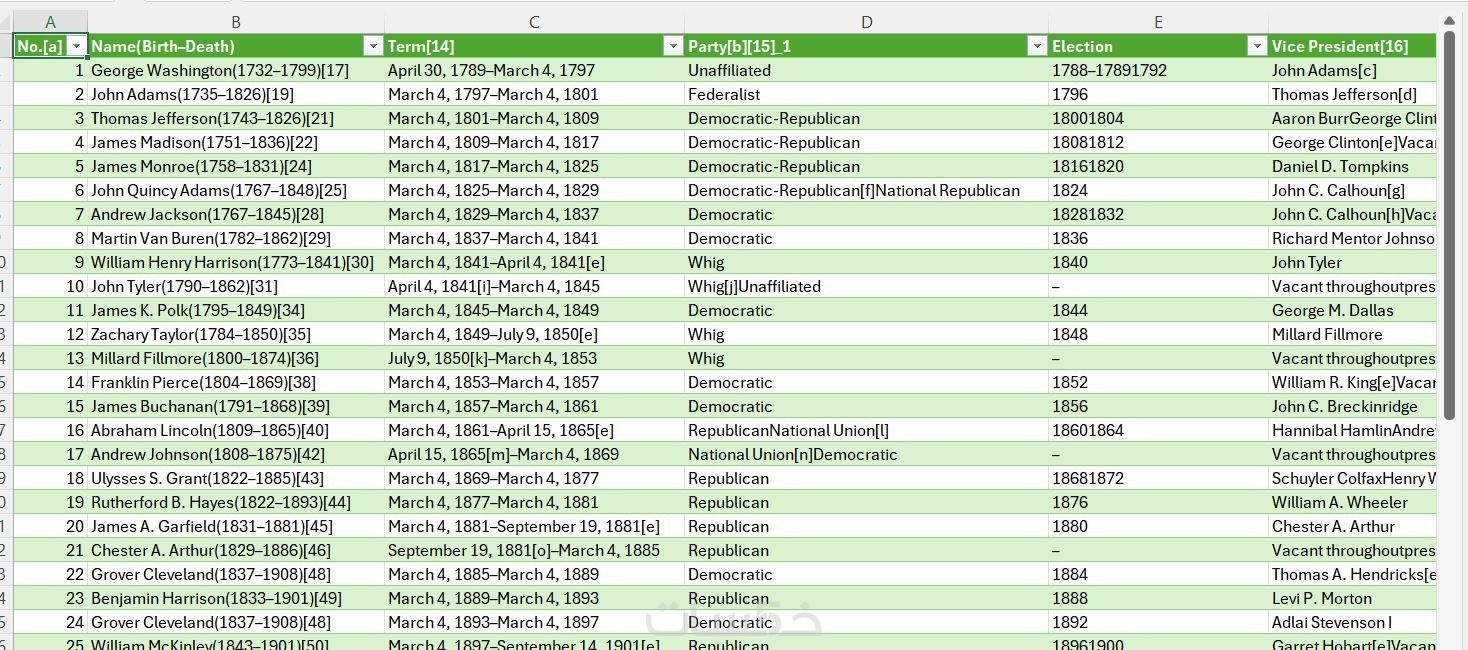Click vice president cell Levi P. Morton
This screenshot has height=650, width=1468.
1352,598
